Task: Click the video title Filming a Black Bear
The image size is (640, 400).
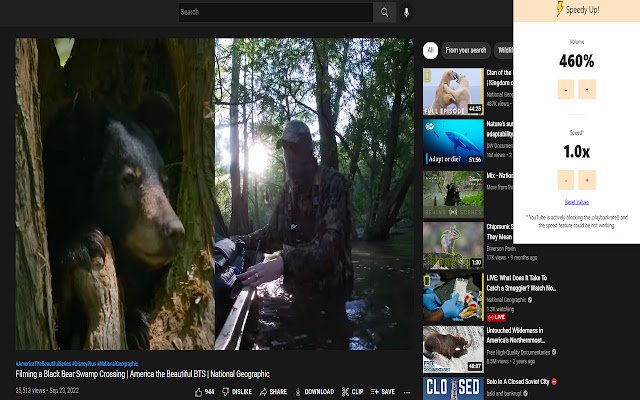Action: pyautogui.click(x=142, y=374)
